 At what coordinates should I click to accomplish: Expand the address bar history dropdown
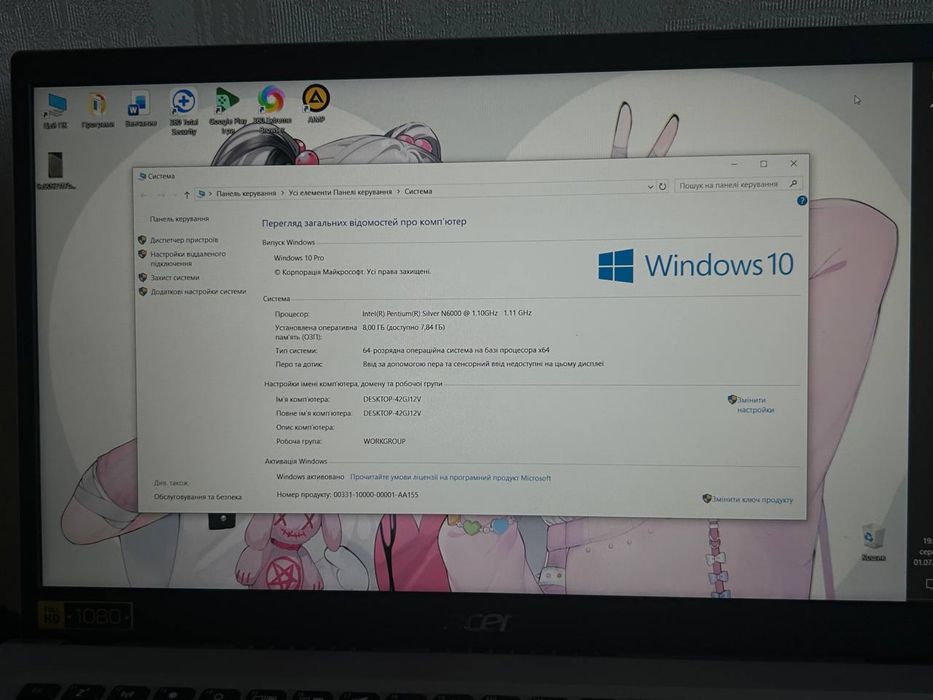tap(650, 187)
